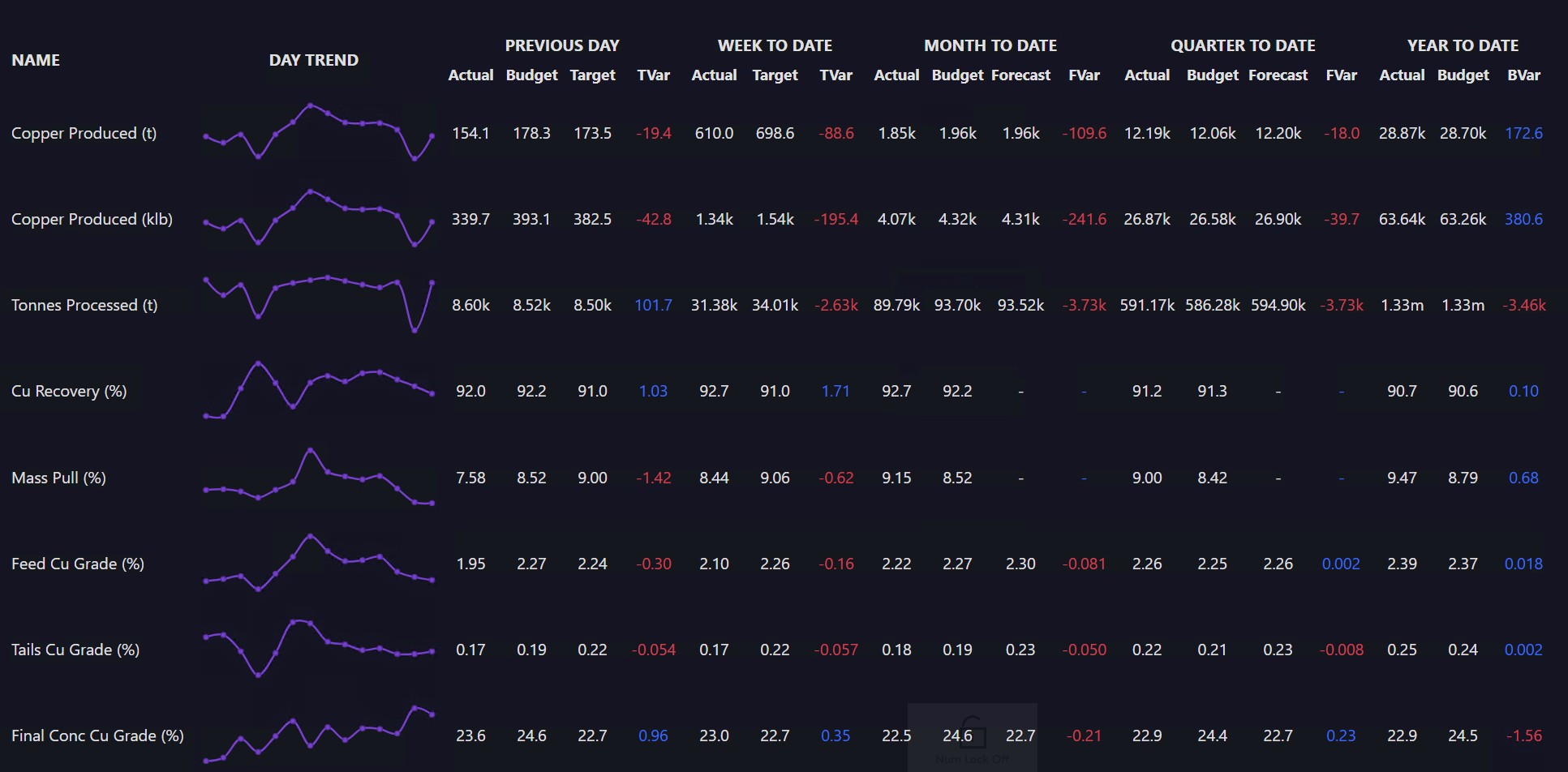Open the Copper Produced (t) day trend sparkline
Image resolution: width=1568 pixels, height=772 pixels.
coord(318,132)
